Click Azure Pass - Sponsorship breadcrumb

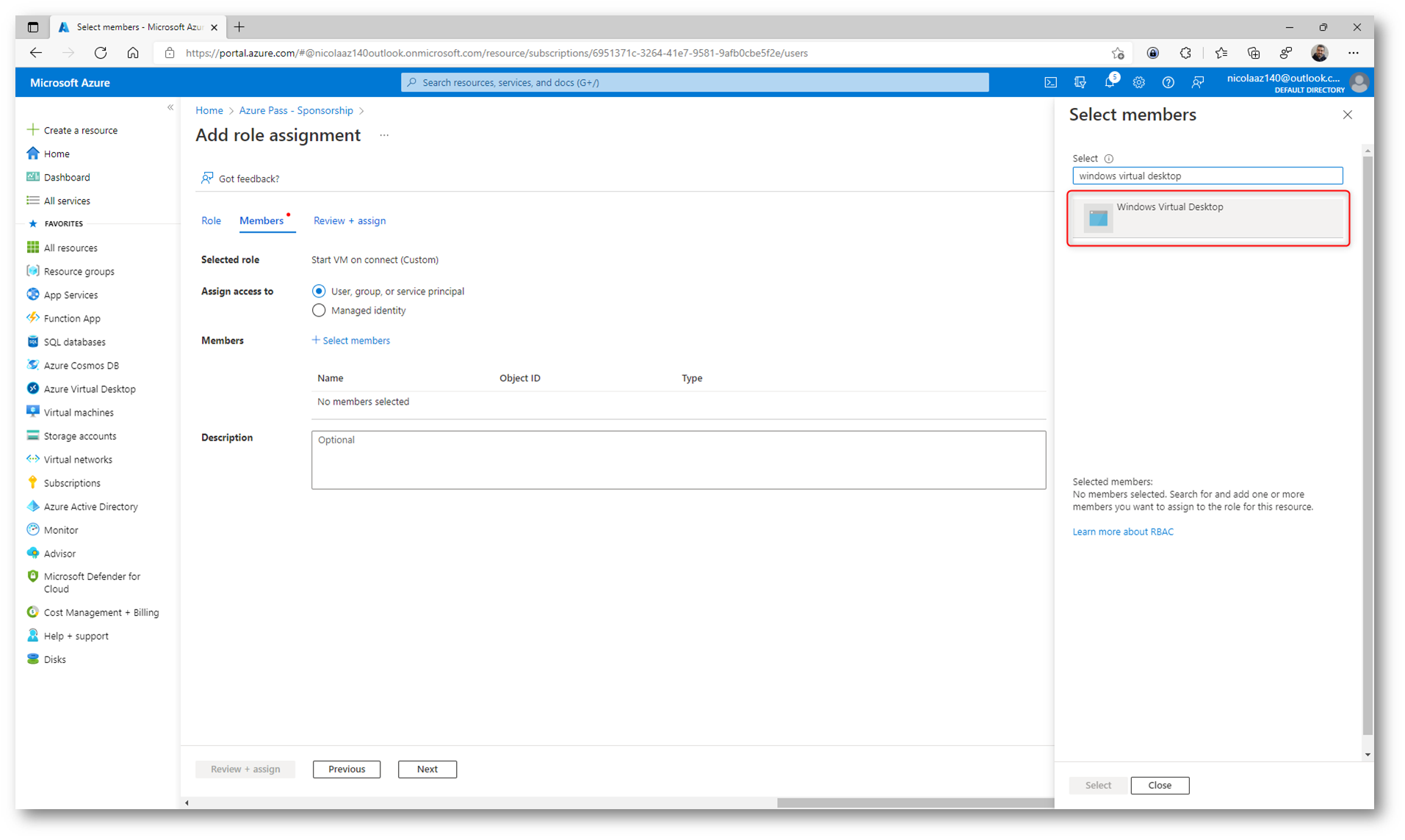(296, 110)
